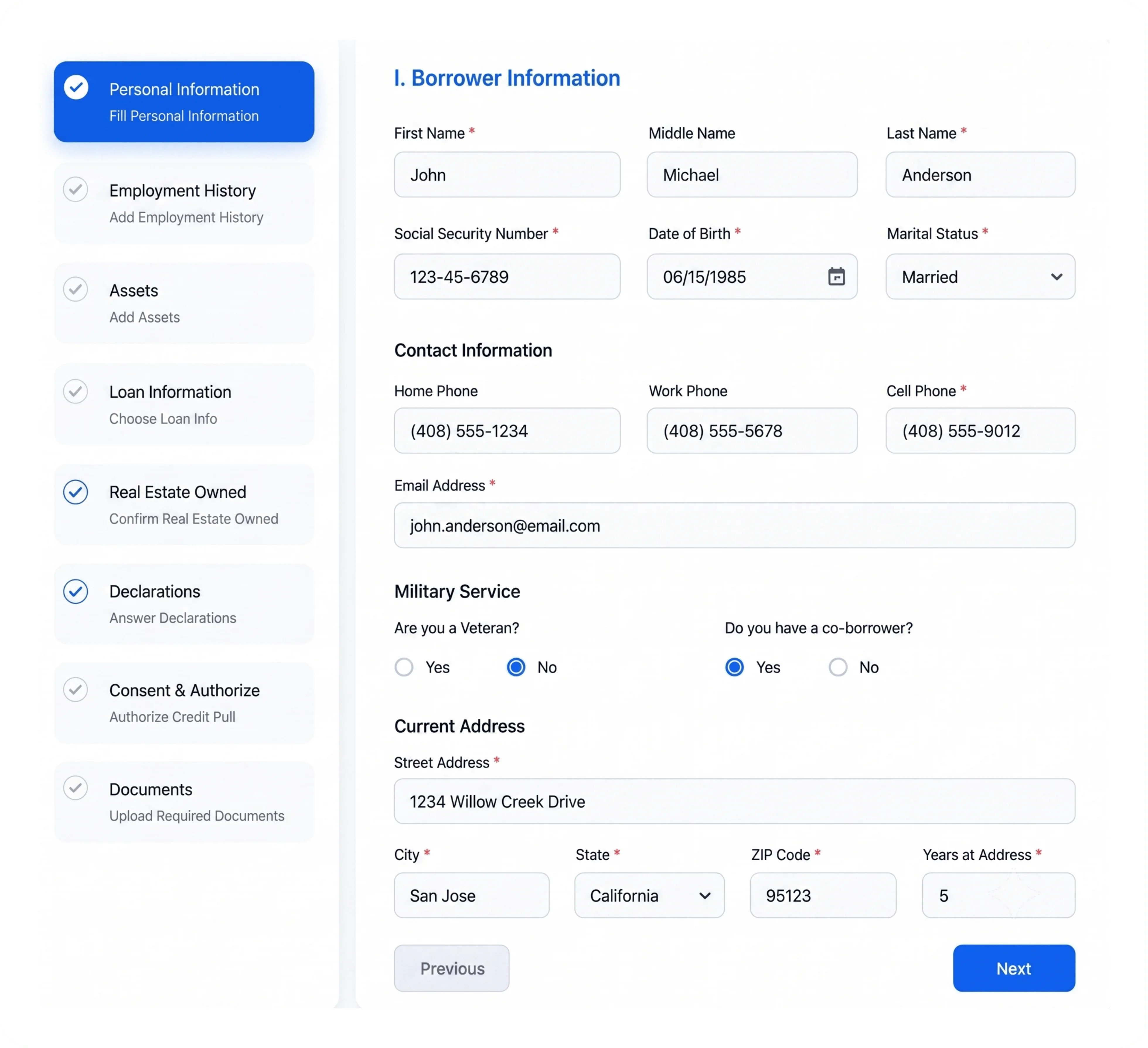Open the State dropdown showing California
This screenshot has width=1148, height=1048.
click(x=649, y=895)
